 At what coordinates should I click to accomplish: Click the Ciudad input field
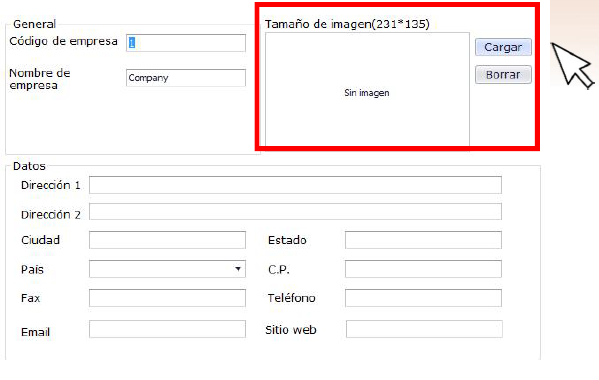pyautogui.click(x=167, y=240)
